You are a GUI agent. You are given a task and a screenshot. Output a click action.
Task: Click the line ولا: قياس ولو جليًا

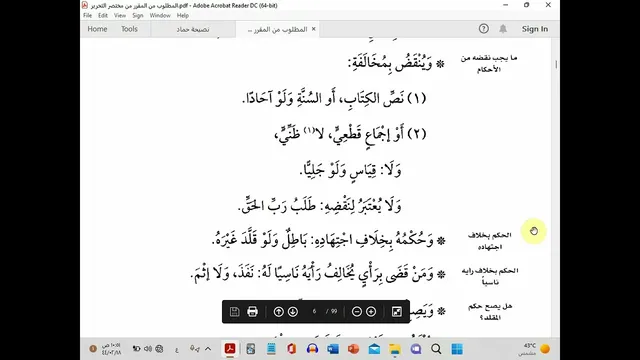(351, 170)
